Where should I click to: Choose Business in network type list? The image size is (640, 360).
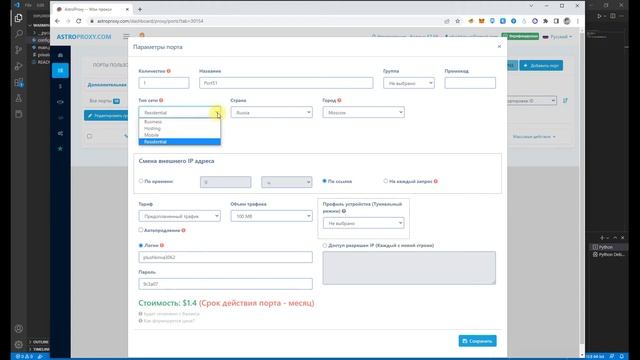tap(180, 122)
